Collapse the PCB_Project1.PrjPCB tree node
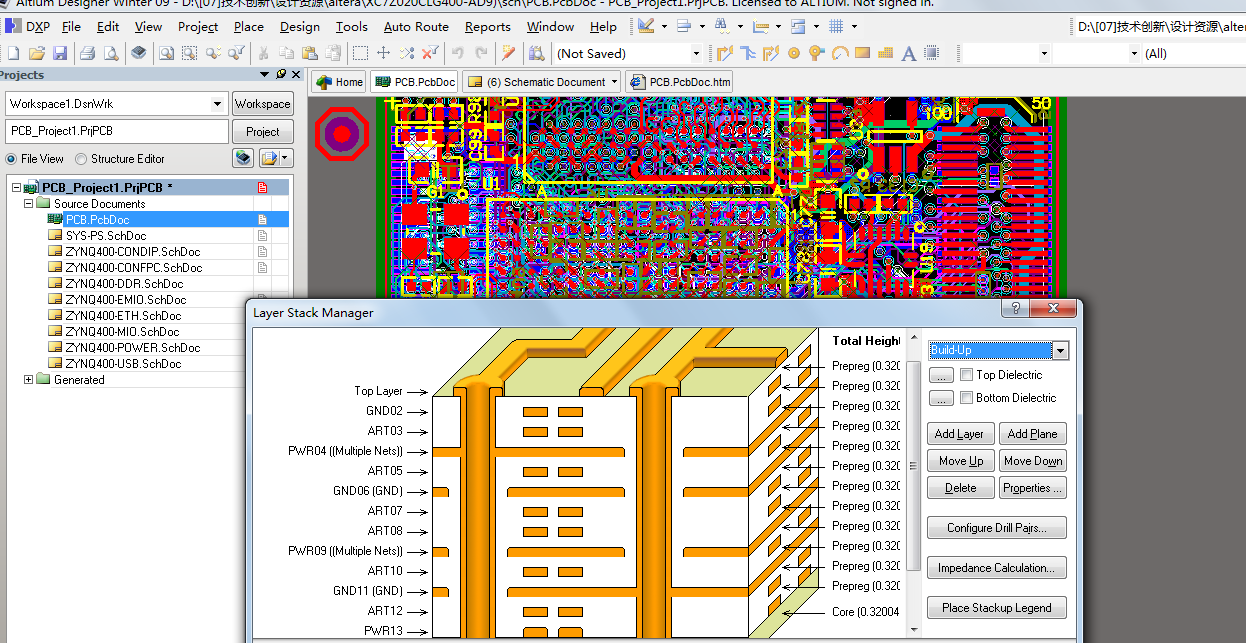The height and width of the screenshot is (643, 1246). 15,188
